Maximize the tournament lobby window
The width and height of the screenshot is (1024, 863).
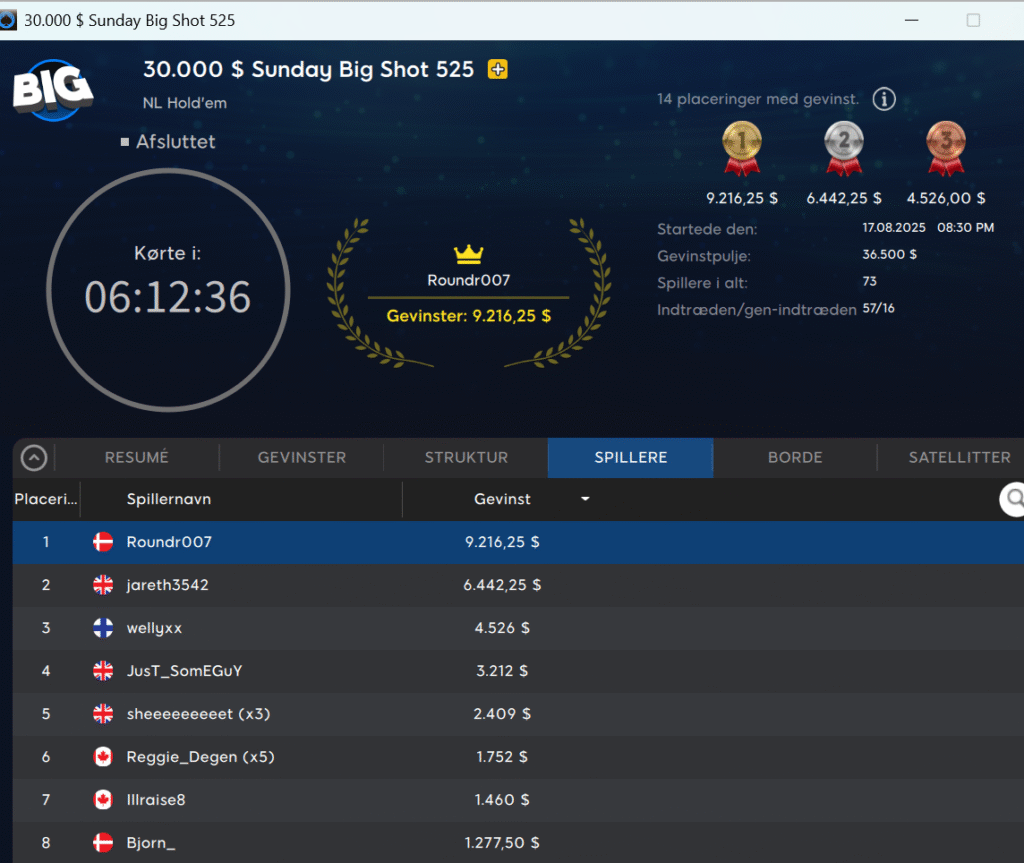[x=973, y=20]
